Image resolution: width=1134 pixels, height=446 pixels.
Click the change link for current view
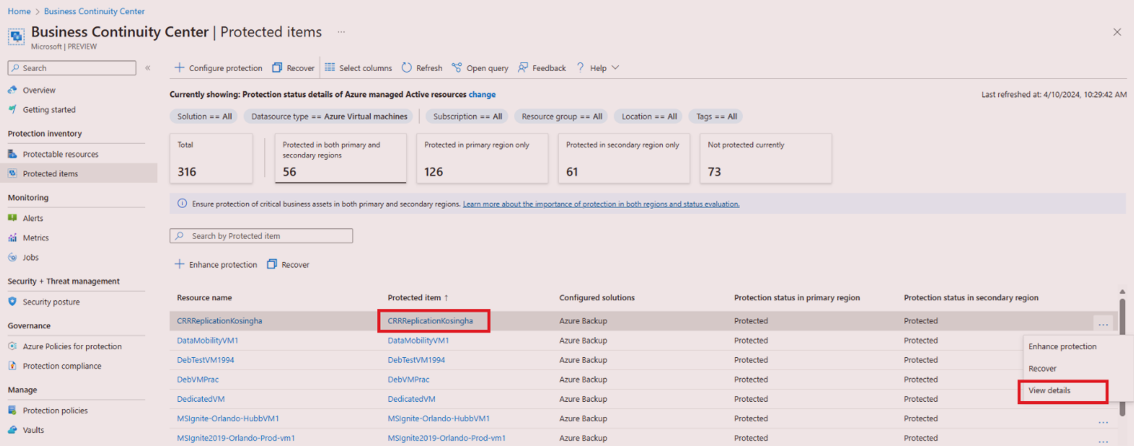coord(482,94)
